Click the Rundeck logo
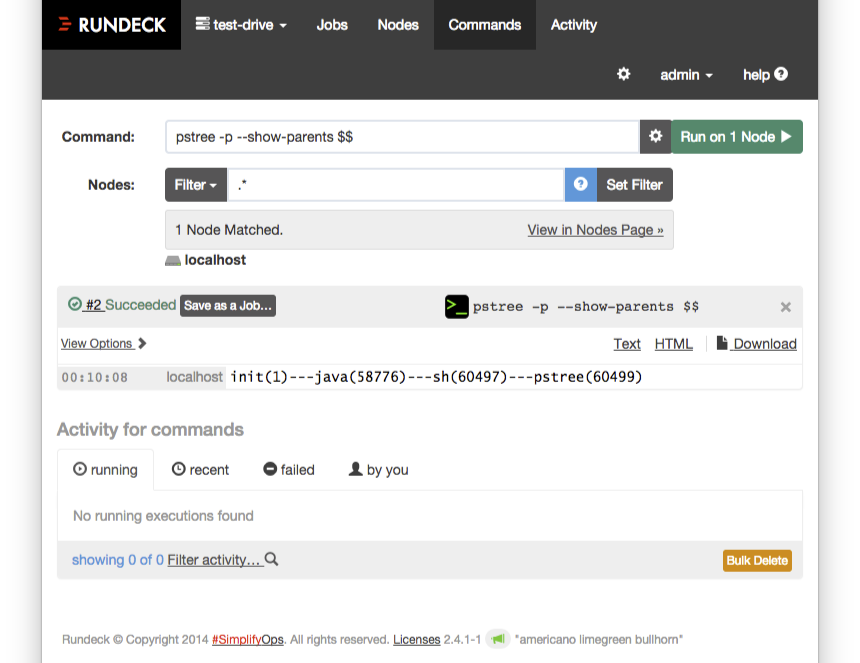This screenshot has width=860, height=663. pos(112,25)
